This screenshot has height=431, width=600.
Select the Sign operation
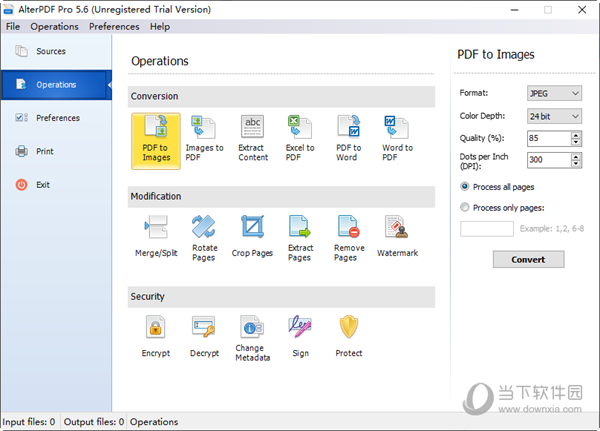tap(300, 336)
